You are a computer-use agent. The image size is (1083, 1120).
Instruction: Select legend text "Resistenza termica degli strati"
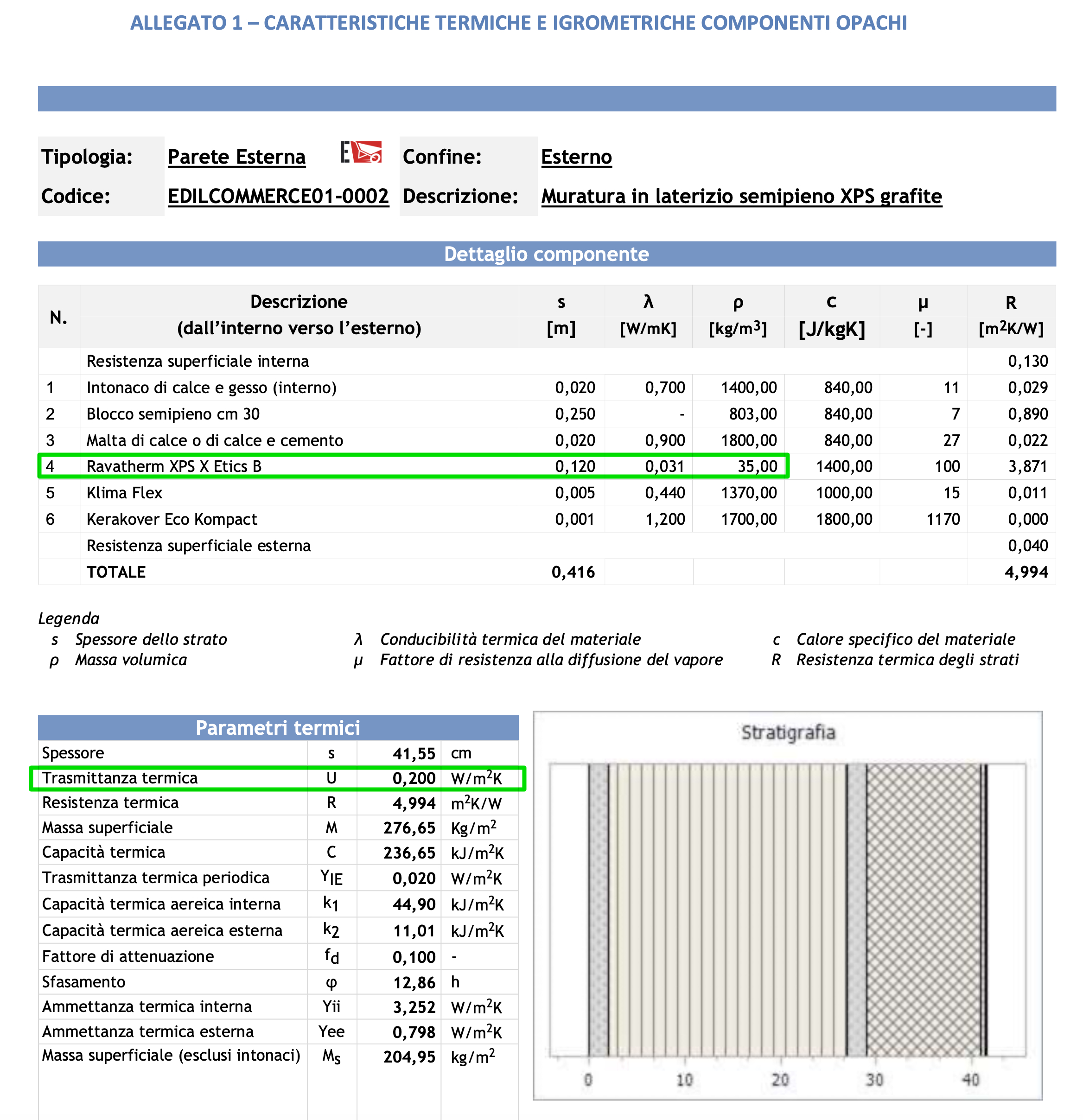pos(908,659)
